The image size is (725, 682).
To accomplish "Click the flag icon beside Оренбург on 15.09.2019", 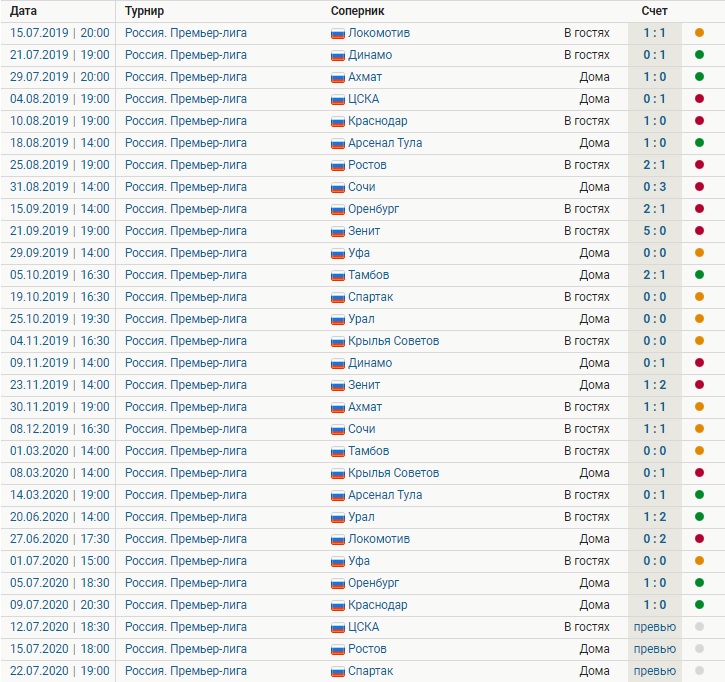I will pos(338,209).
